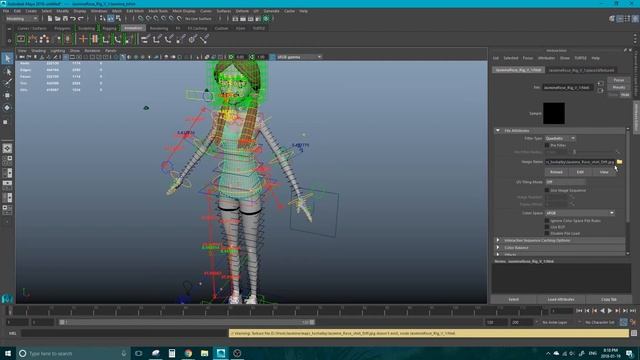Click the Undo arrow icon

(x=73, y=18)
